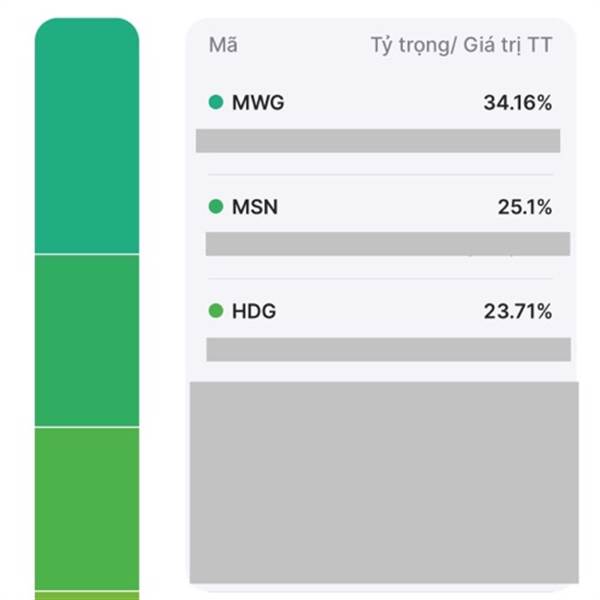Click the large gray block below HDG
The width and height of the screenshot is (600, 600).
tap(384, 482)
